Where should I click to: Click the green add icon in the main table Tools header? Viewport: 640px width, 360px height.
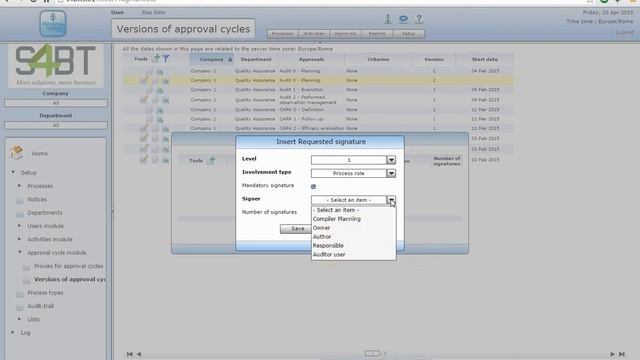click(x=156, y=59)
